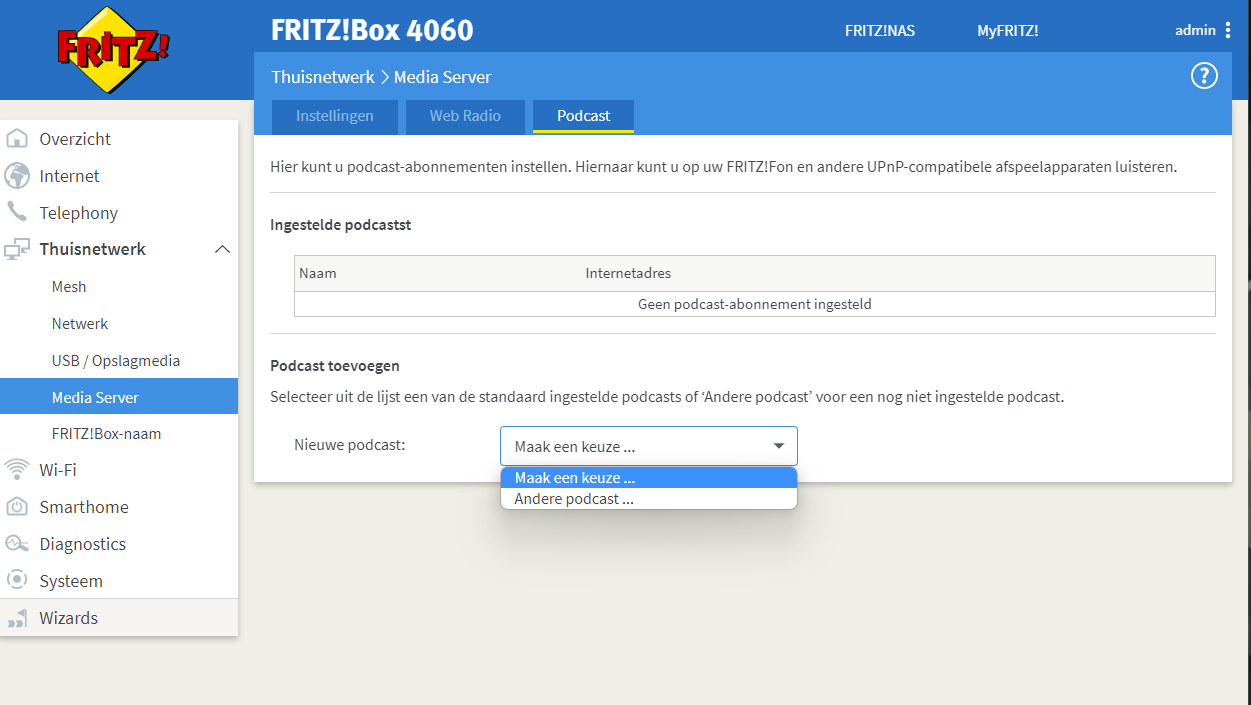
Task: Click the Wi-Fi signal icon
Action: coord(17,469)
